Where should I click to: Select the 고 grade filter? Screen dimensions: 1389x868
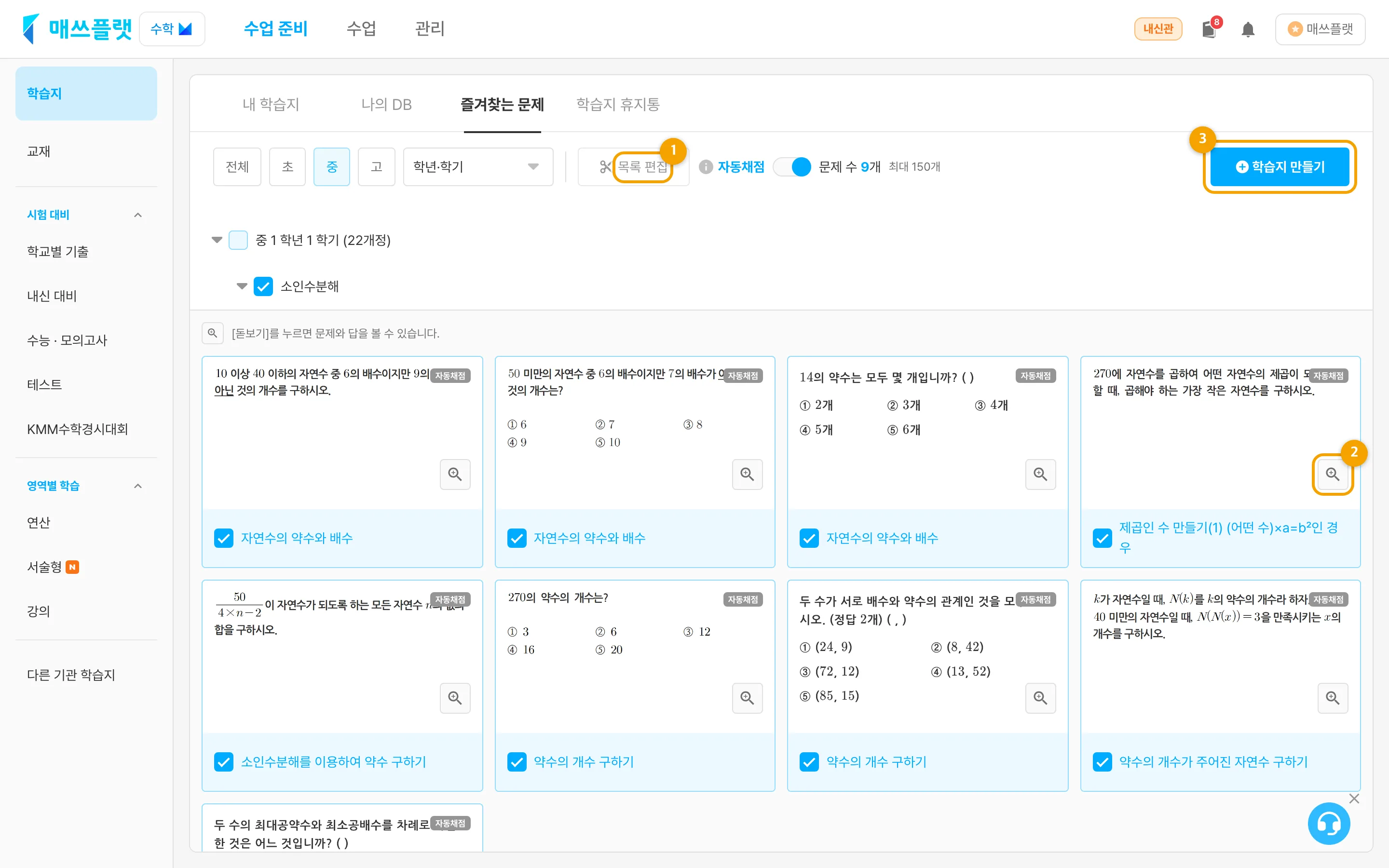click(377, 167)
